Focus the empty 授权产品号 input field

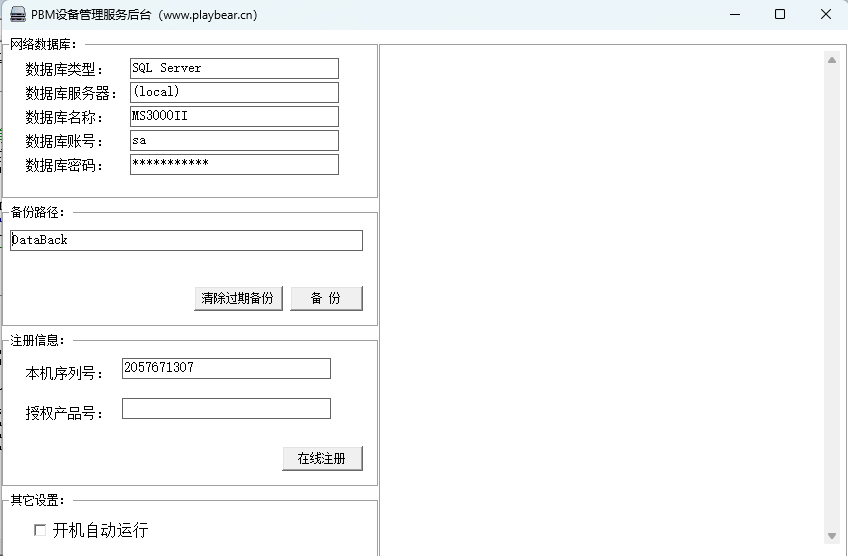(226, 408)
